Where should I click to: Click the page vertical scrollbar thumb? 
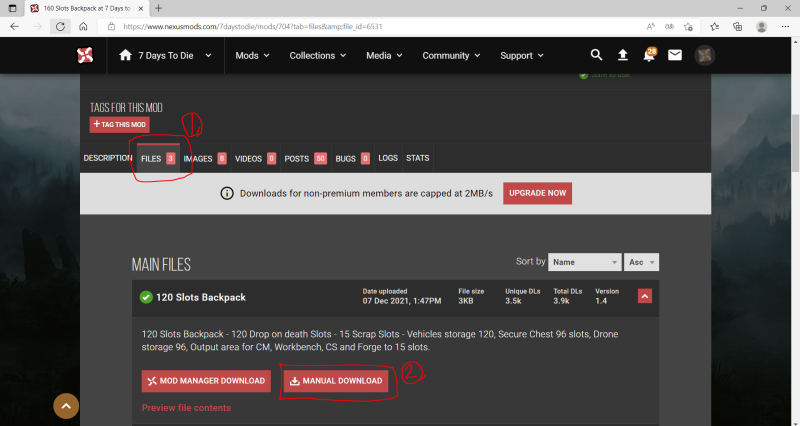tap(795, 143)
